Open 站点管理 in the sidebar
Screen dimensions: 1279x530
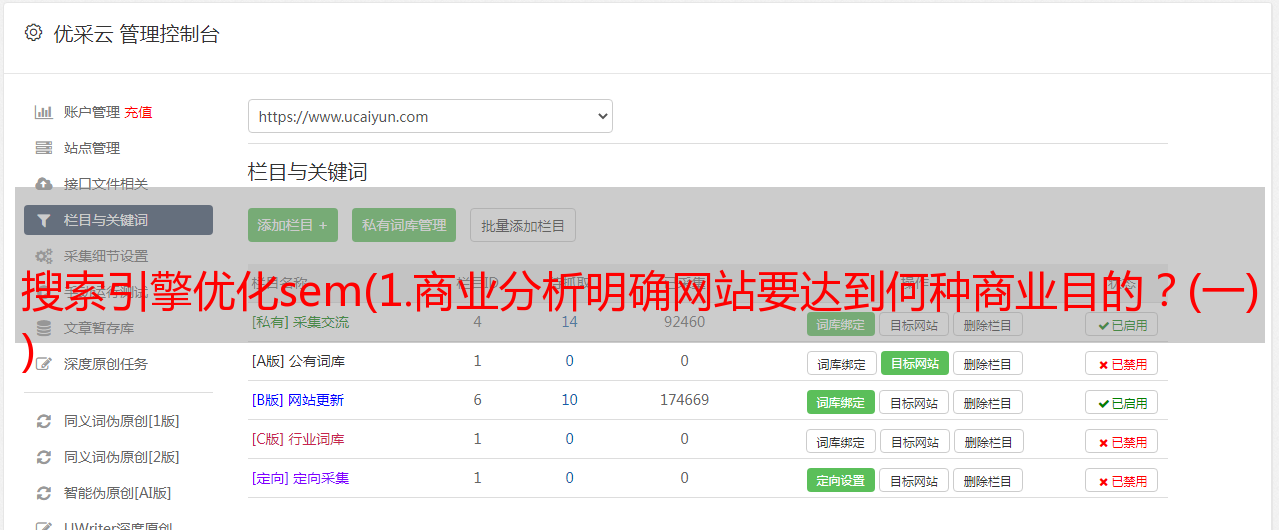[92, 148]
